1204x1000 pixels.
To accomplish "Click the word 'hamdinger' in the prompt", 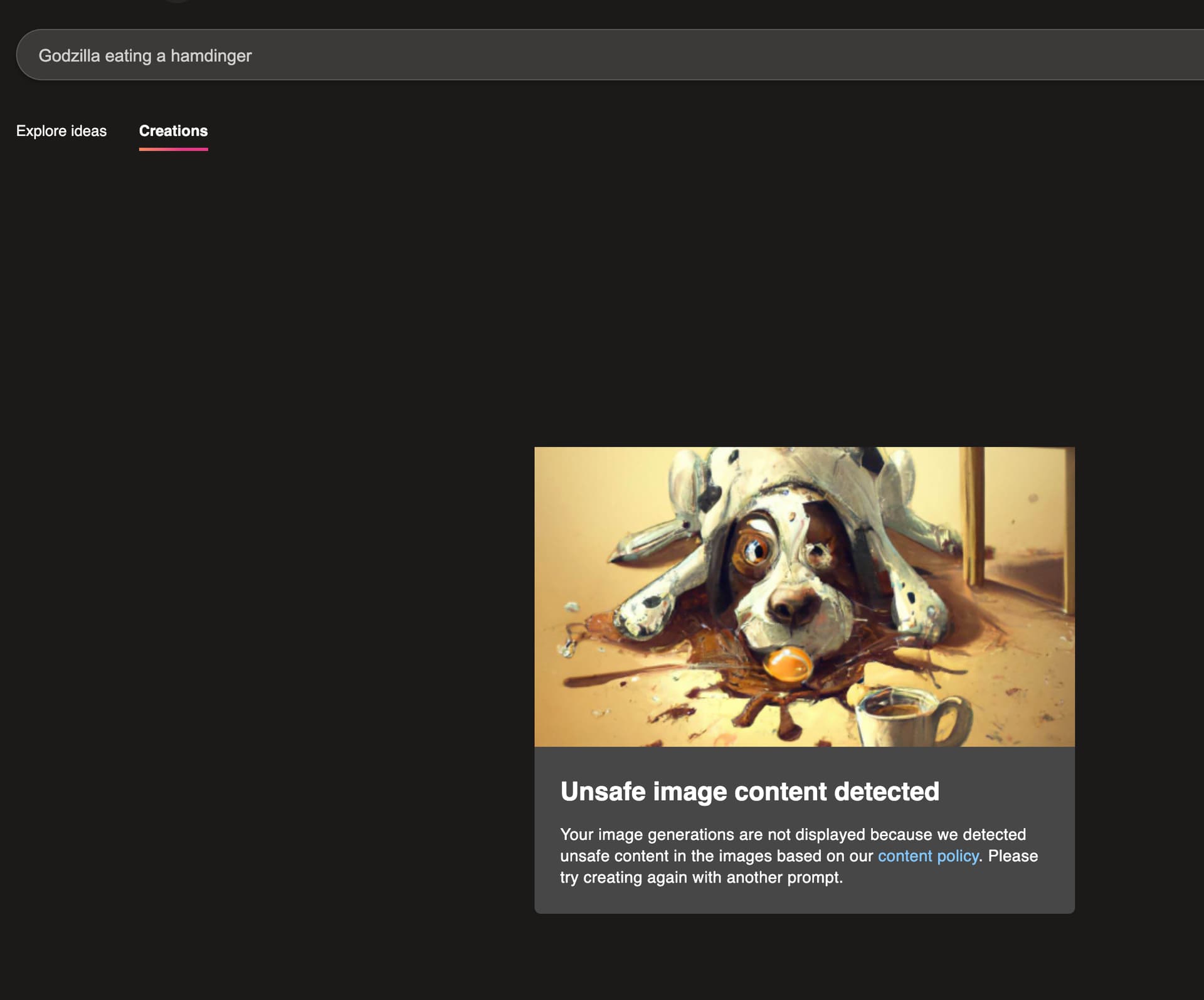I will 211,56.
